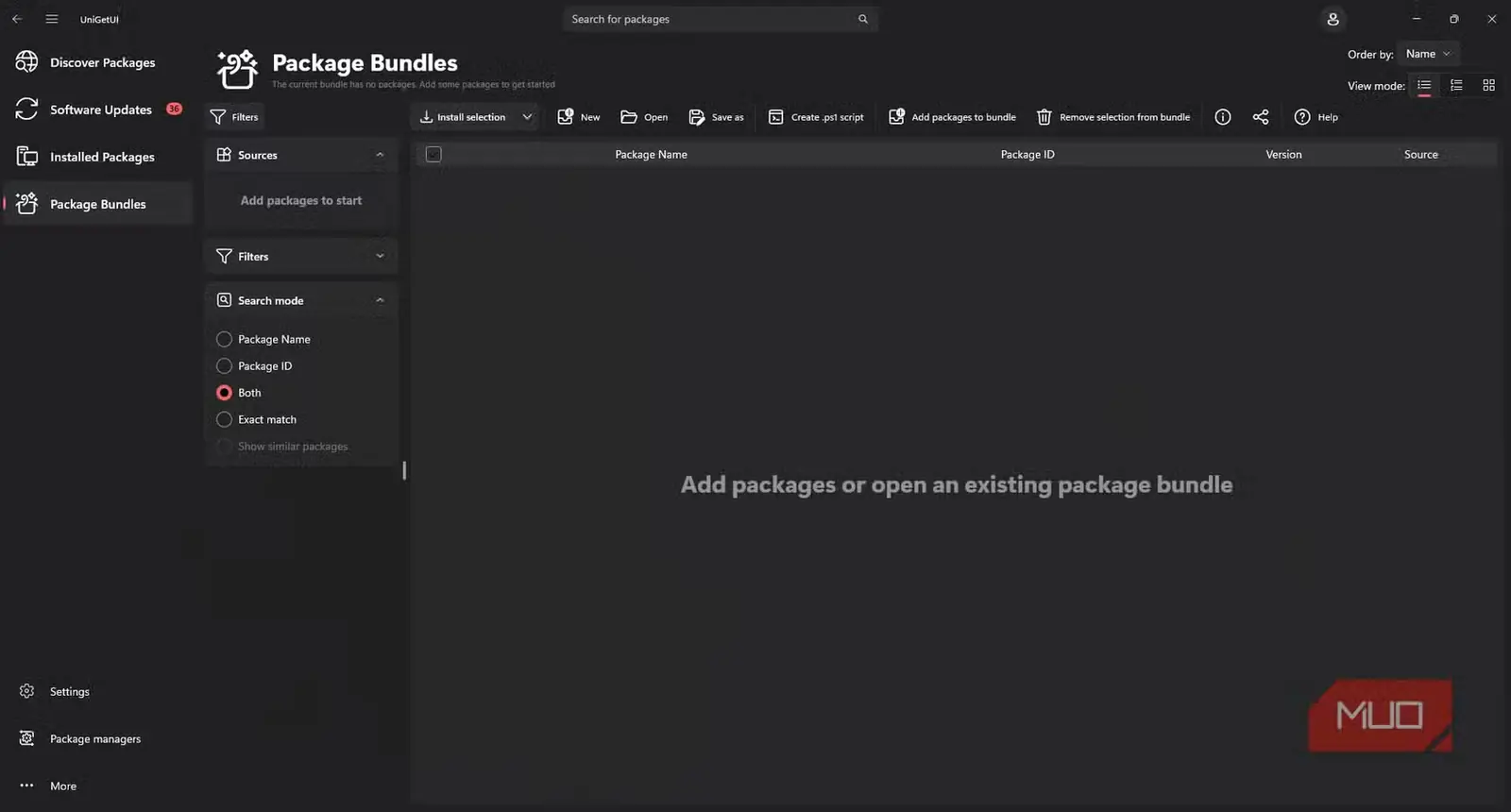This screenshot has height=812, width=1511.
Task: Select Exact match search mode
Action: pyautogui.click(x=256, y=419)
